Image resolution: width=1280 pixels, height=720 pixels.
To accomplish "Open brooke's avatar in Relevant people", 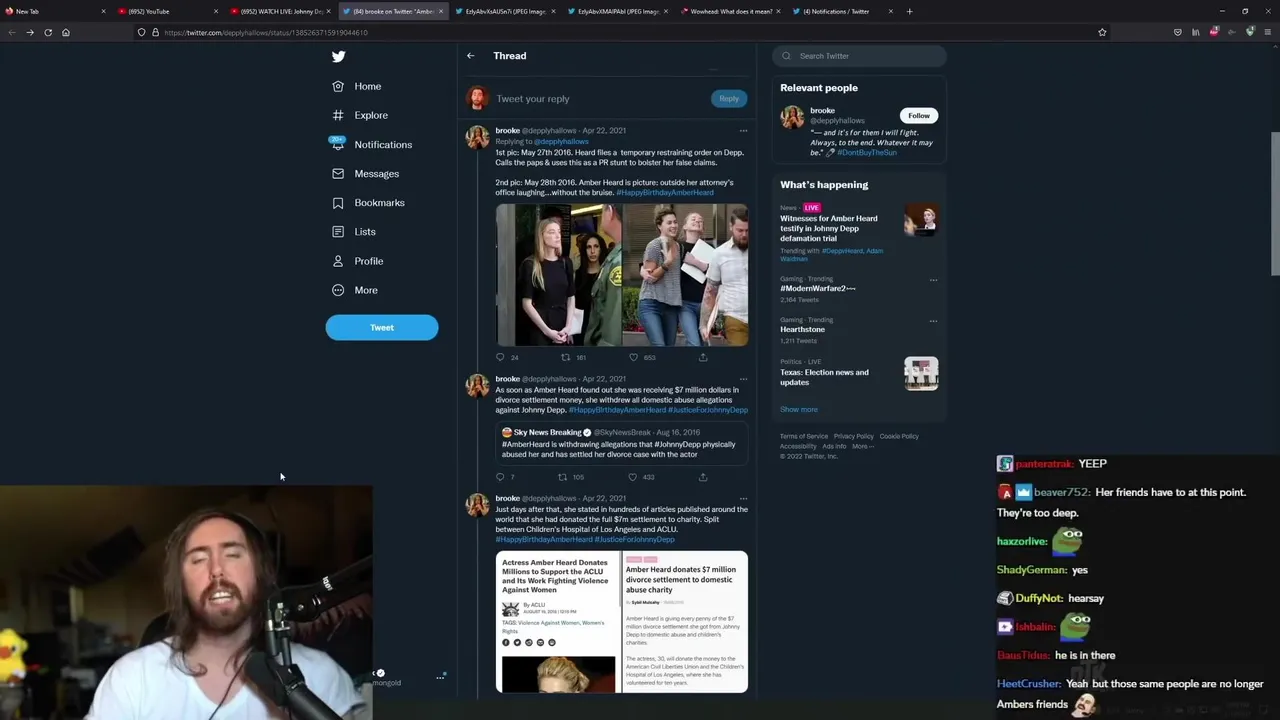I will click(792, 117).
